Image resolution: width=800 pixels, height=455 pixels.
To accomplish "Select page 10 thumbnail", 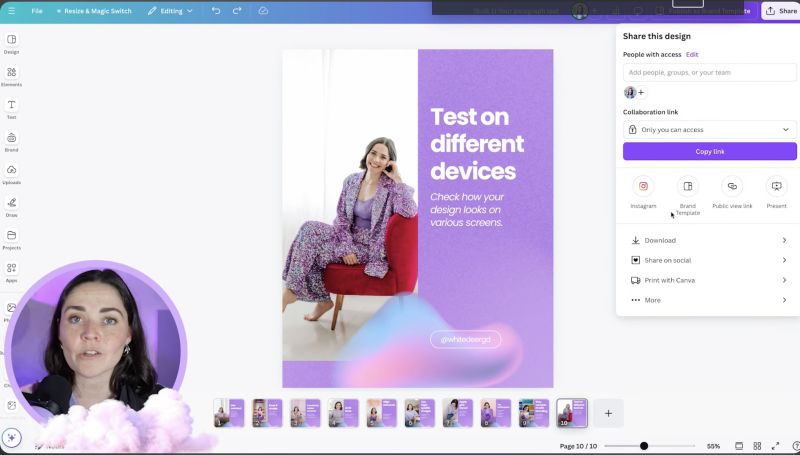I will [x=572, y=413].
